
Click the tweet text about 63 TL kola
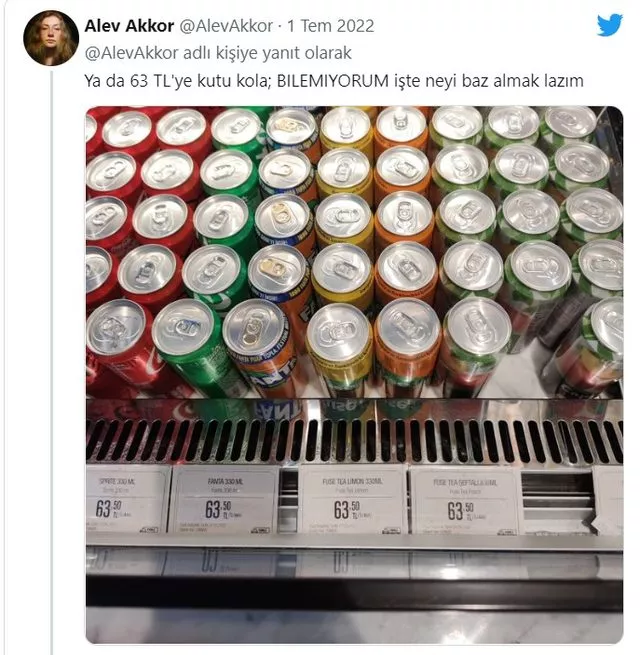click(x=334, y=81)
